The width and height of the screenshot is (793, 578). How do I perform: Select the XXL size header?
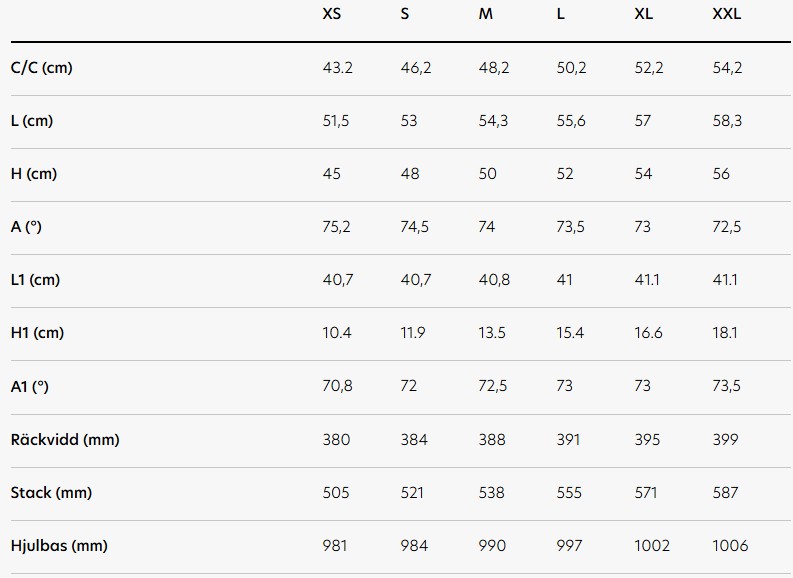(727, 14)
